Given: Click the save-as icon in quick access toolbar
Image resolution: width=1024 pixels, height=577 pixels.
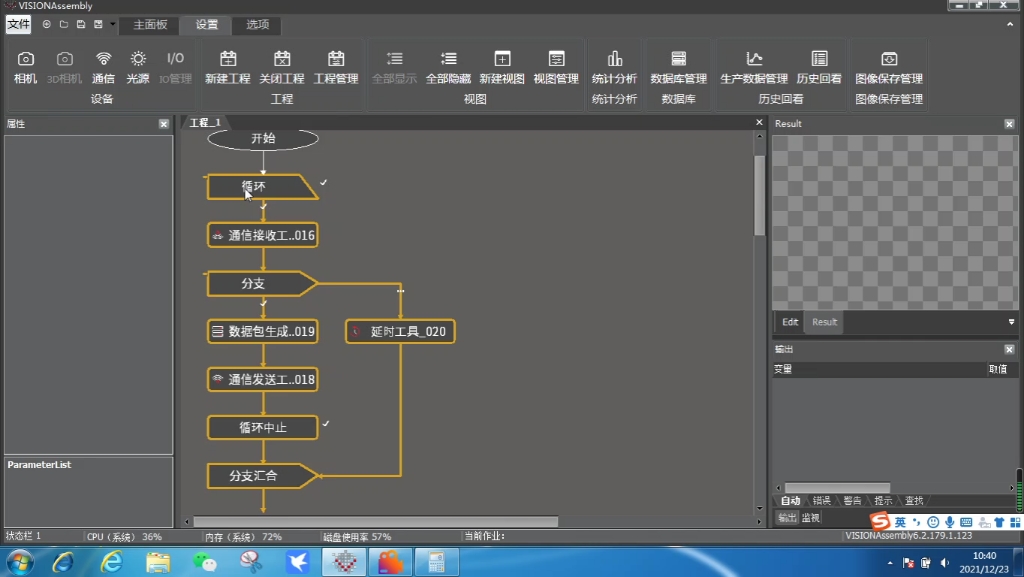Looking at the screenshot, I should coord(98,24).
